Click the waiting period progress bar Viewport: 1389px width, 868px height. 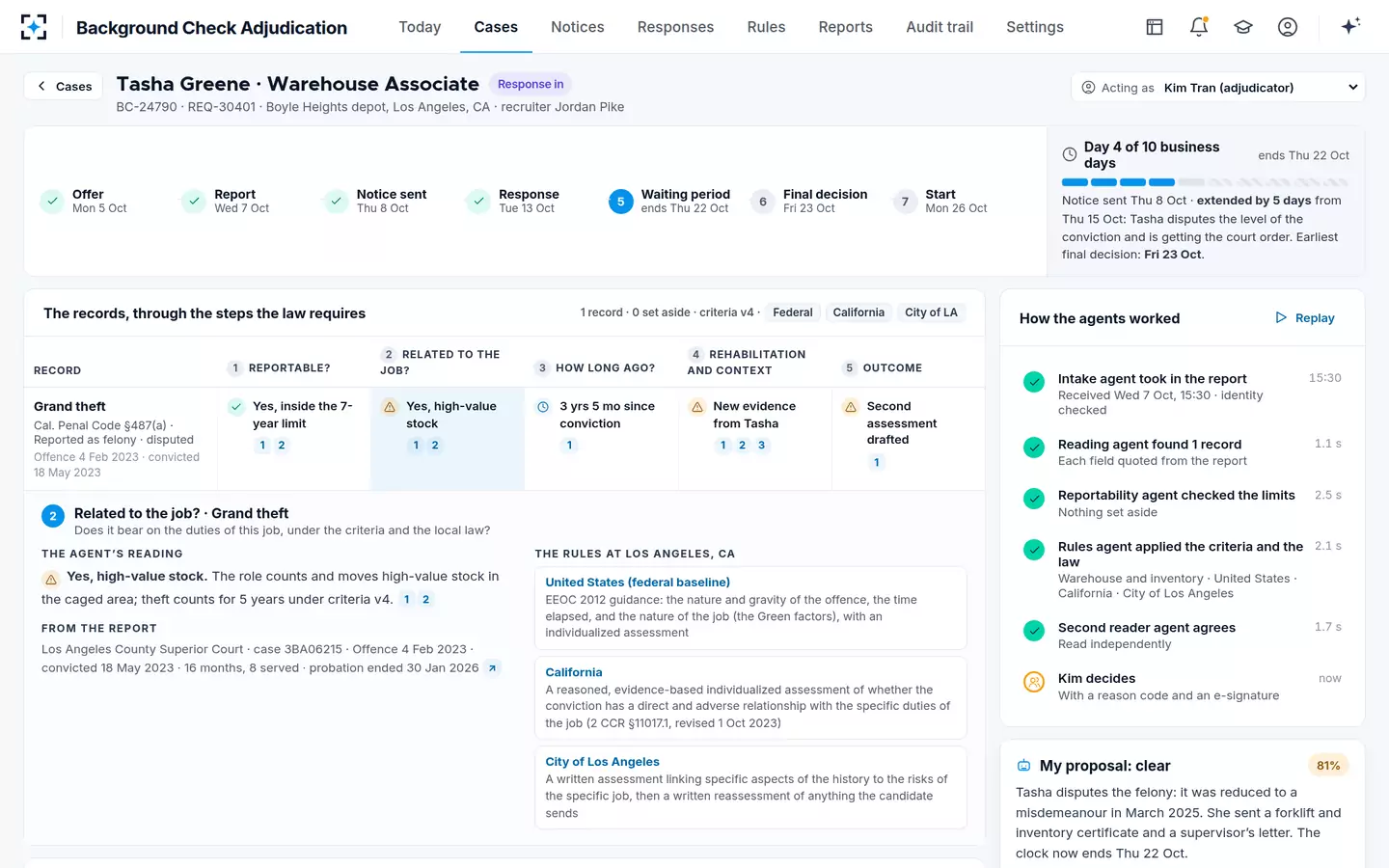pyautogui.click(x=1205, y=182)
